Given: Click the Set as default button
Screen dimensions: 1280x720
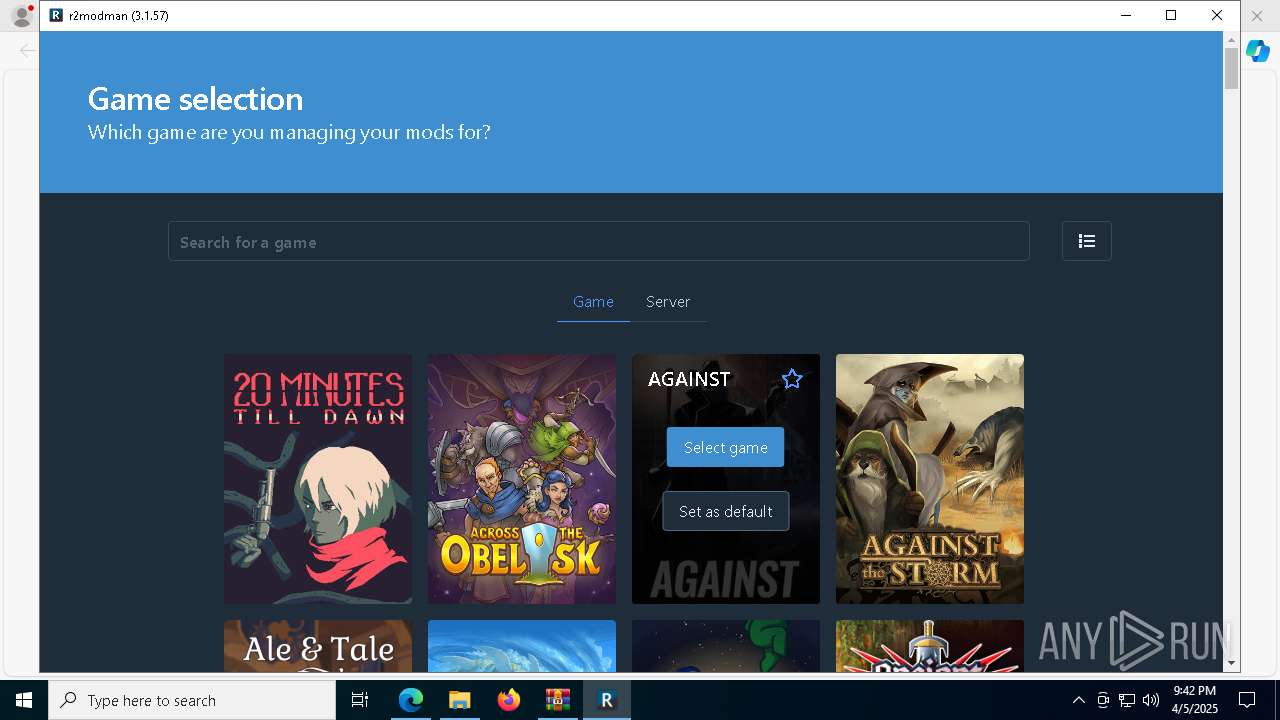Looking at the screenshot, I should point(725,511).
